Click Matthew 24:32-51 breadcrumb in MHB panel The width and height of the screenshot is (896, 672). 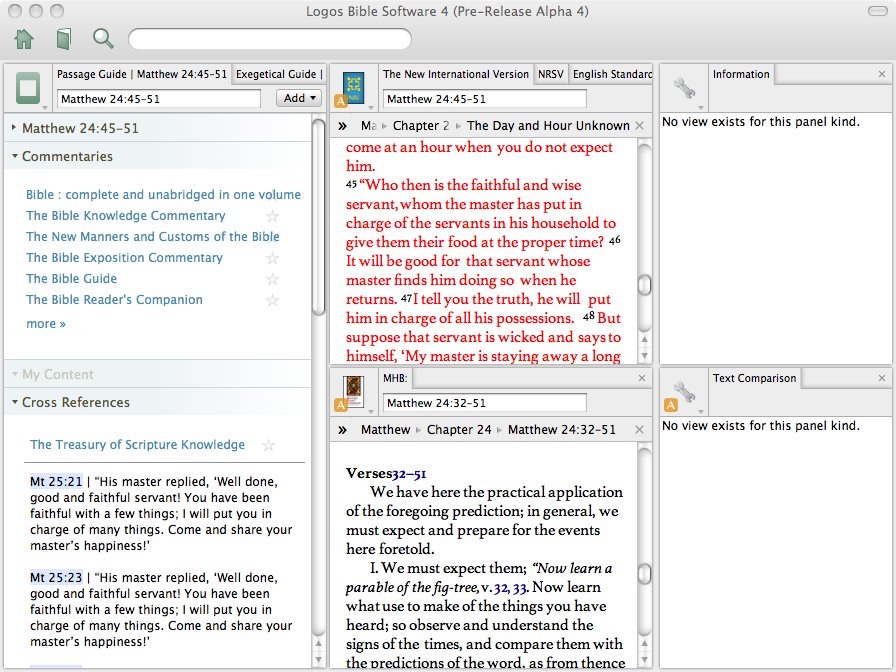(562, 430)
